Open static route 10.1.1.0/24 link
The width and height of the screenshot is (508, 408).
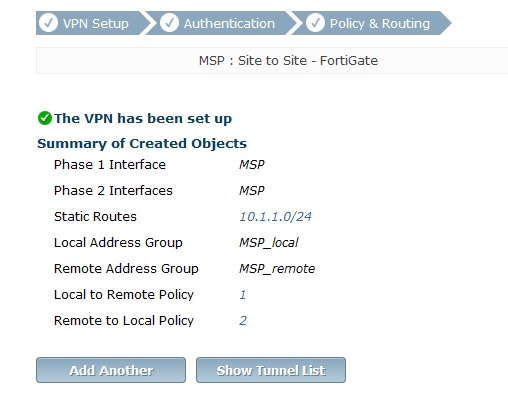275,217
